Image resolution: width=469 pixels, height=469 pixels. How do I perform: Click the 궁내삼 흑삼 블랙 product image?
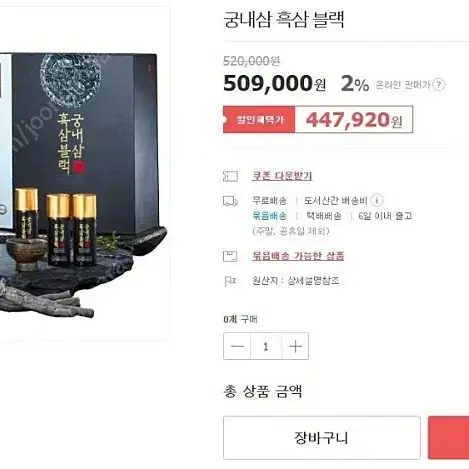[83, 173]
